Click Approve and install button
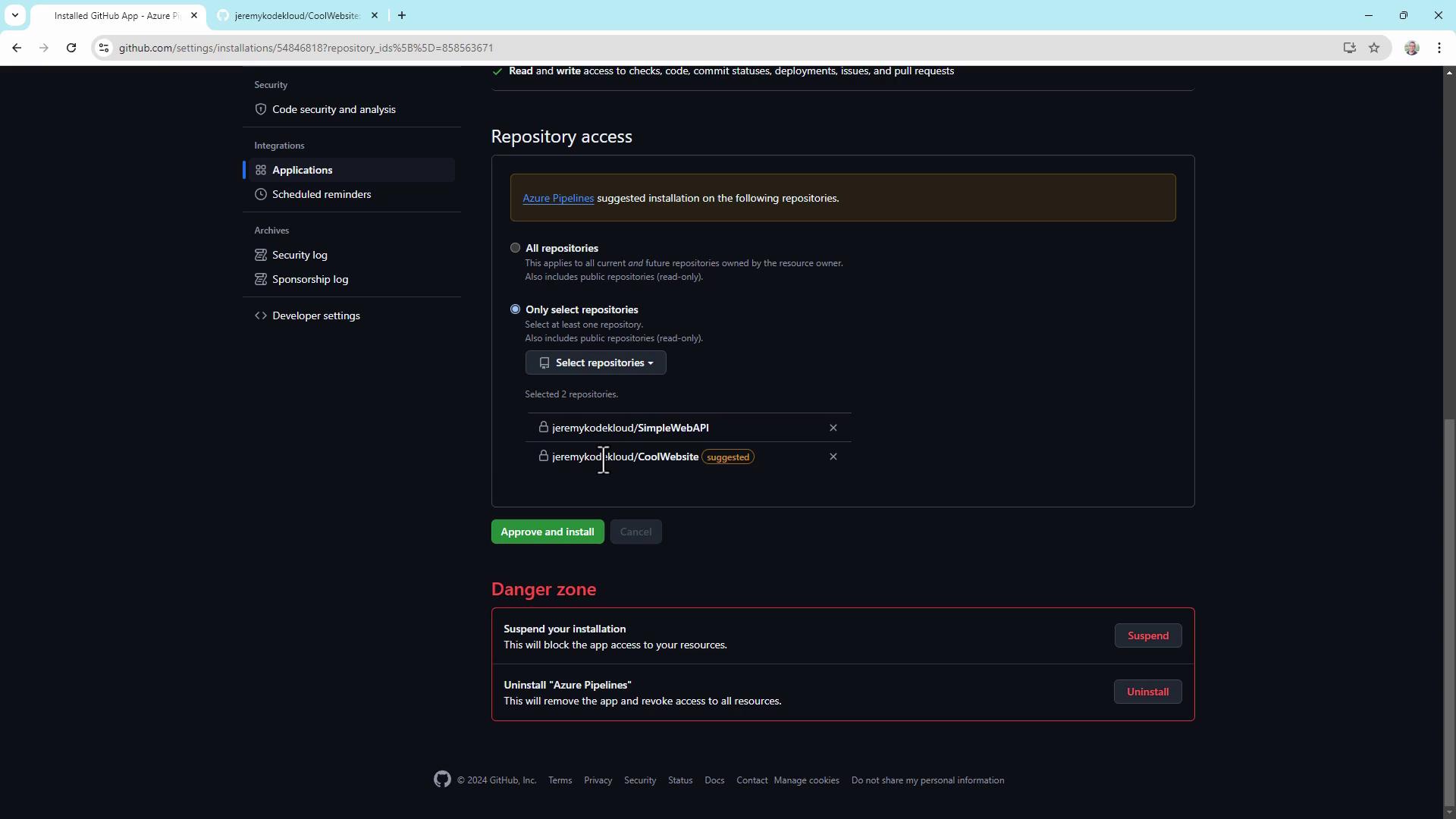1456x819 pixels. [x=548, y=532]
